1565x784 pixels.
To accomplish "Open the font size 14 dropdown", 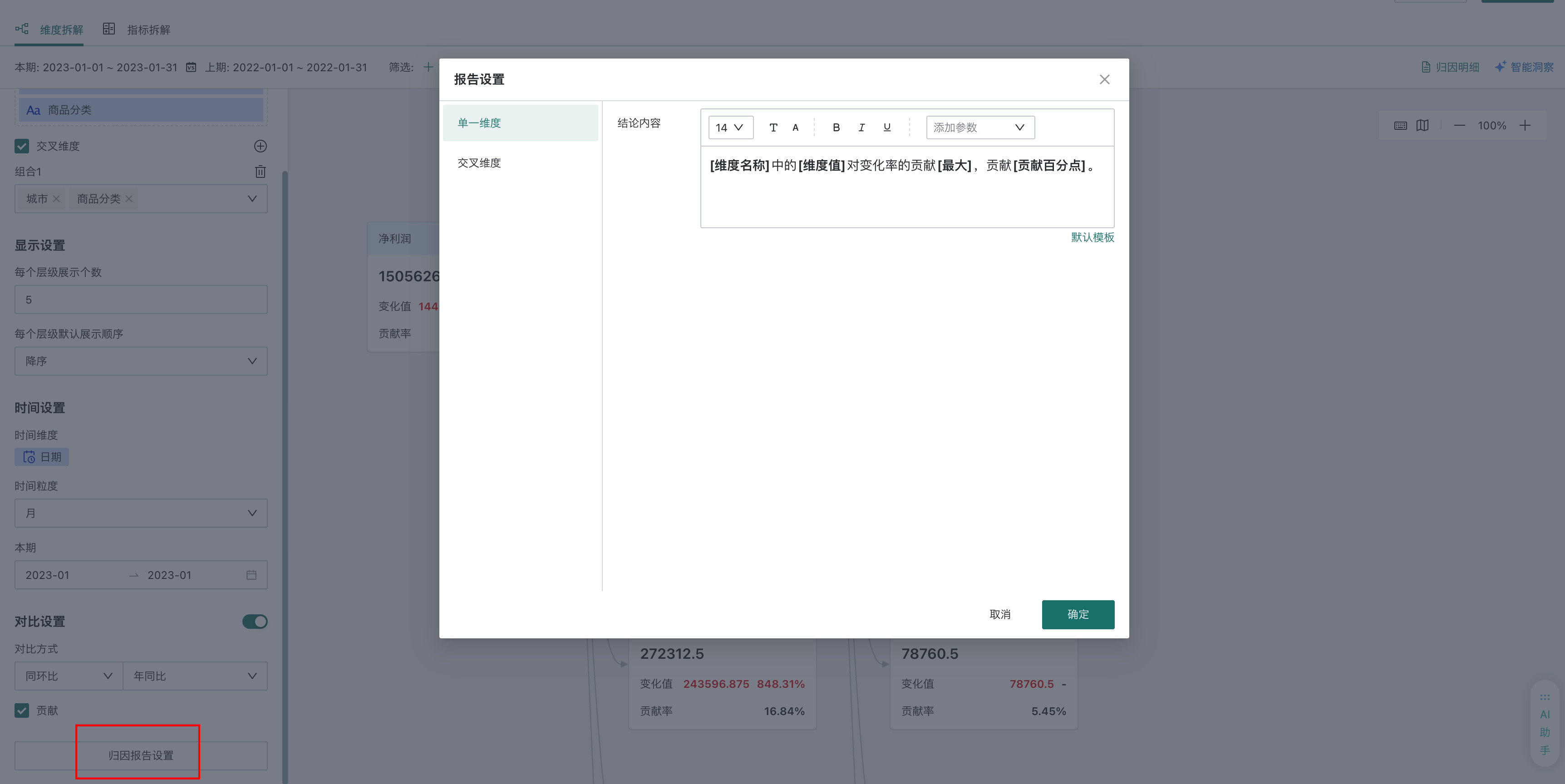I will click(731, 127).
